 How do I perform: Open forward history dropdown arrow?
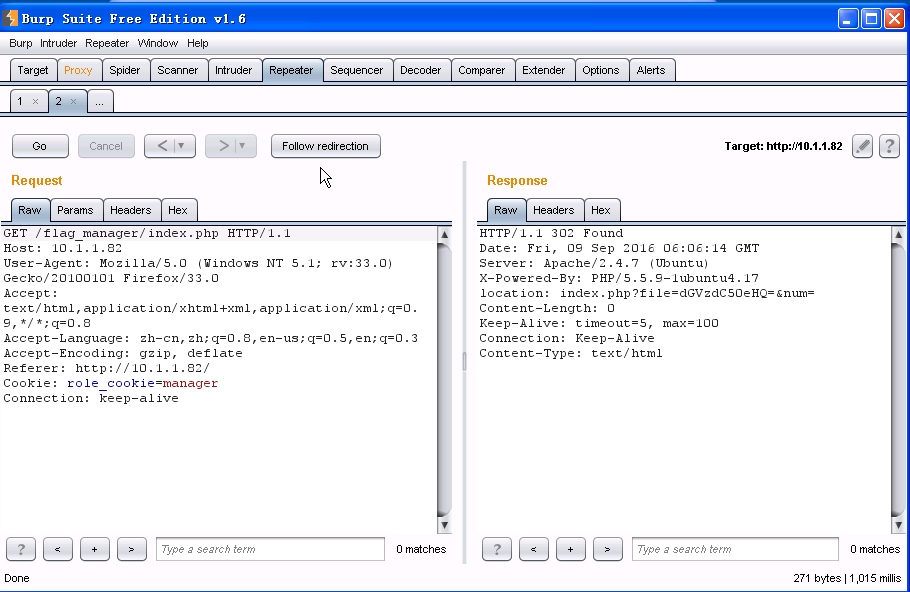(x=243, y=146)
